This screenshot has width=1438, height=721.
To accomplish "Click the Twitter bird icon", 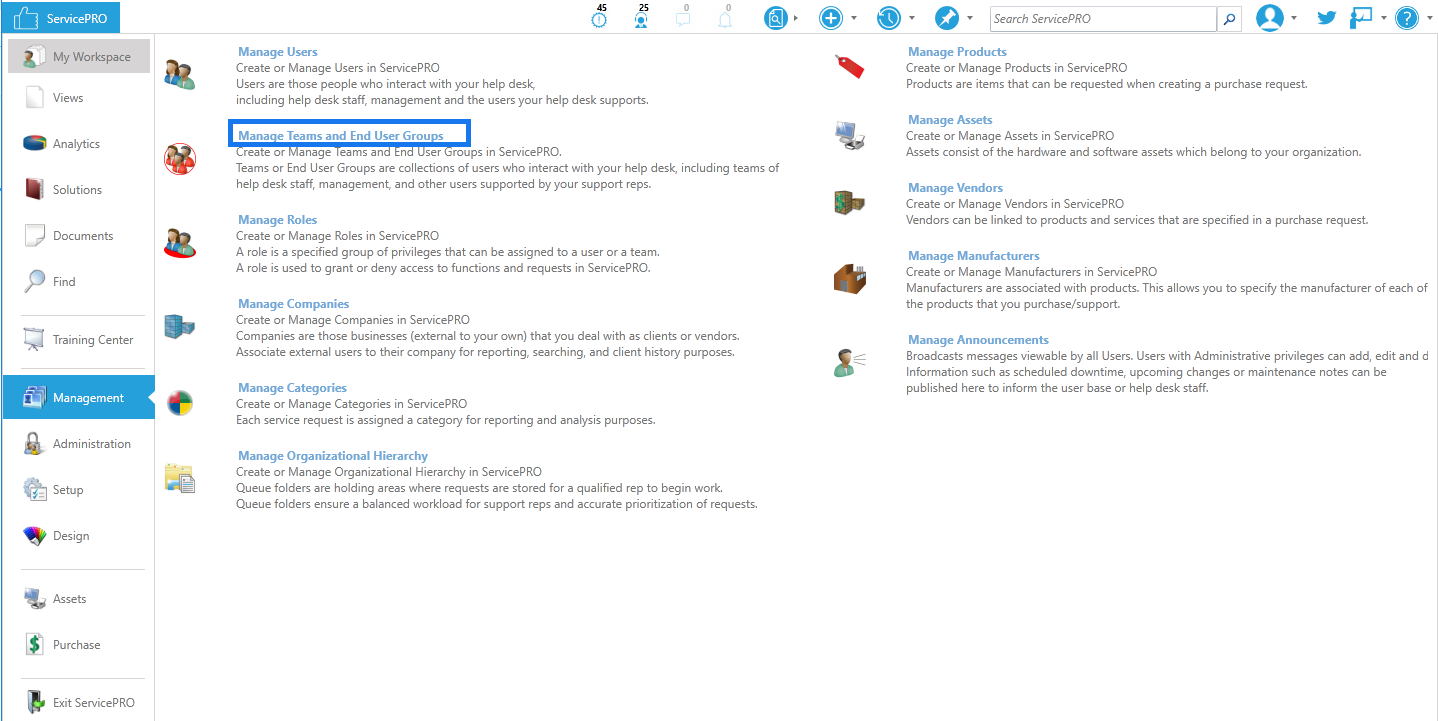I will pos(1327,18).
